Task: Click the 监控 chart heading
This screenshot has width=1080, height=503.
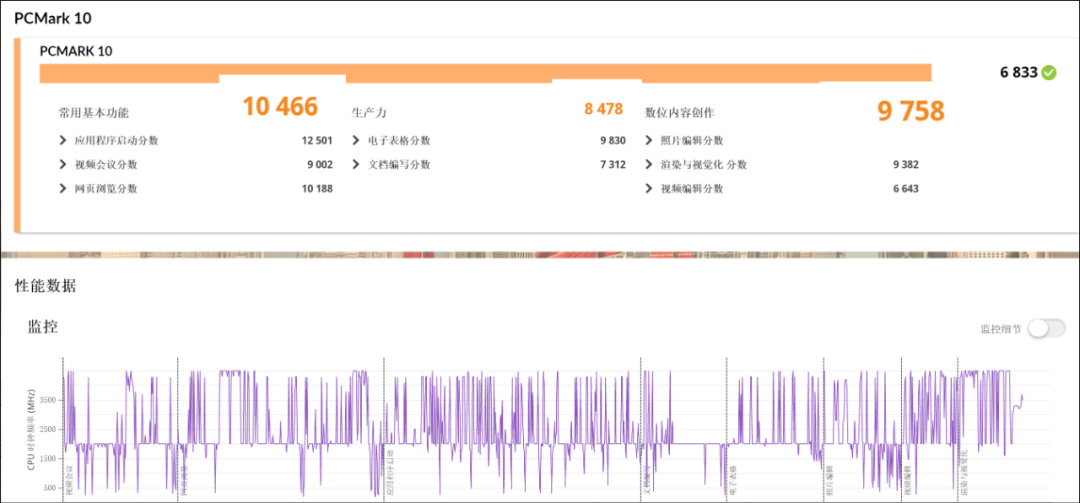Action: pyautogui.click(x=43, y=327)
